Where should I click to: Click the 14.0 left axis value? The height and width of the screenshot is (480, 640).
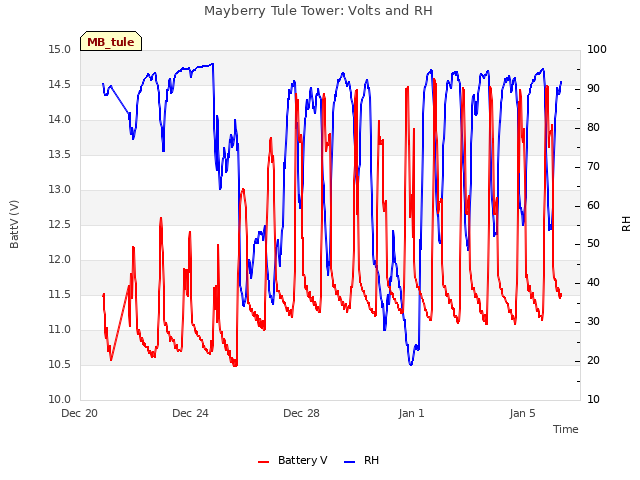click(60, 120)
